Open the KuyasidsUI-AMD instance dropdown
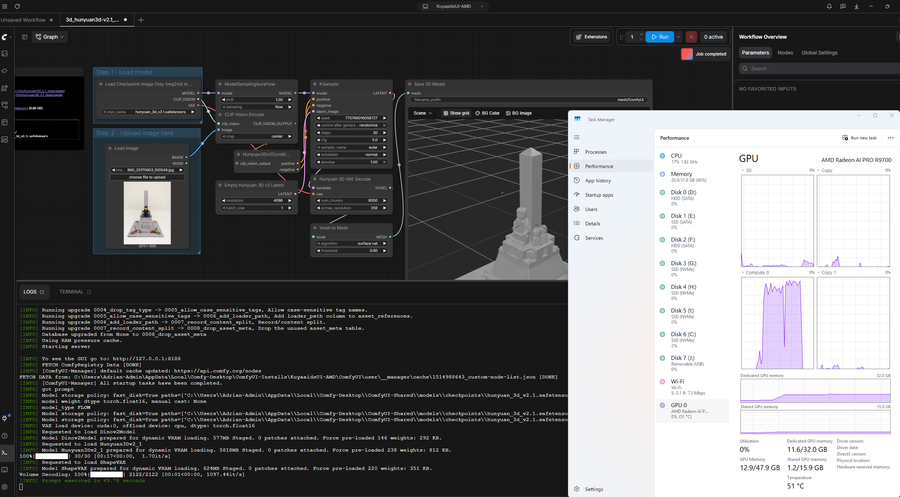This screenshot has height=497, width=900. pyautogui.click(x=453, y=6)
